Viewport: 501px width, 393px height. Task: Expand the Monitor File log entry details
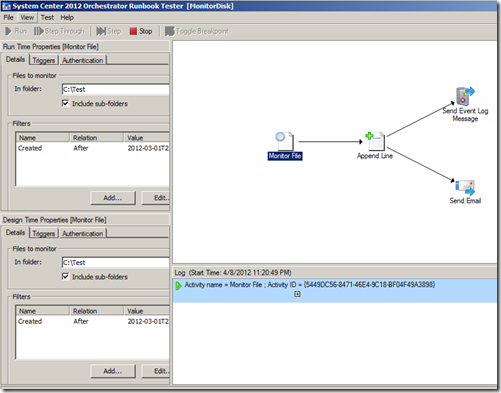[x=297, y=294]
